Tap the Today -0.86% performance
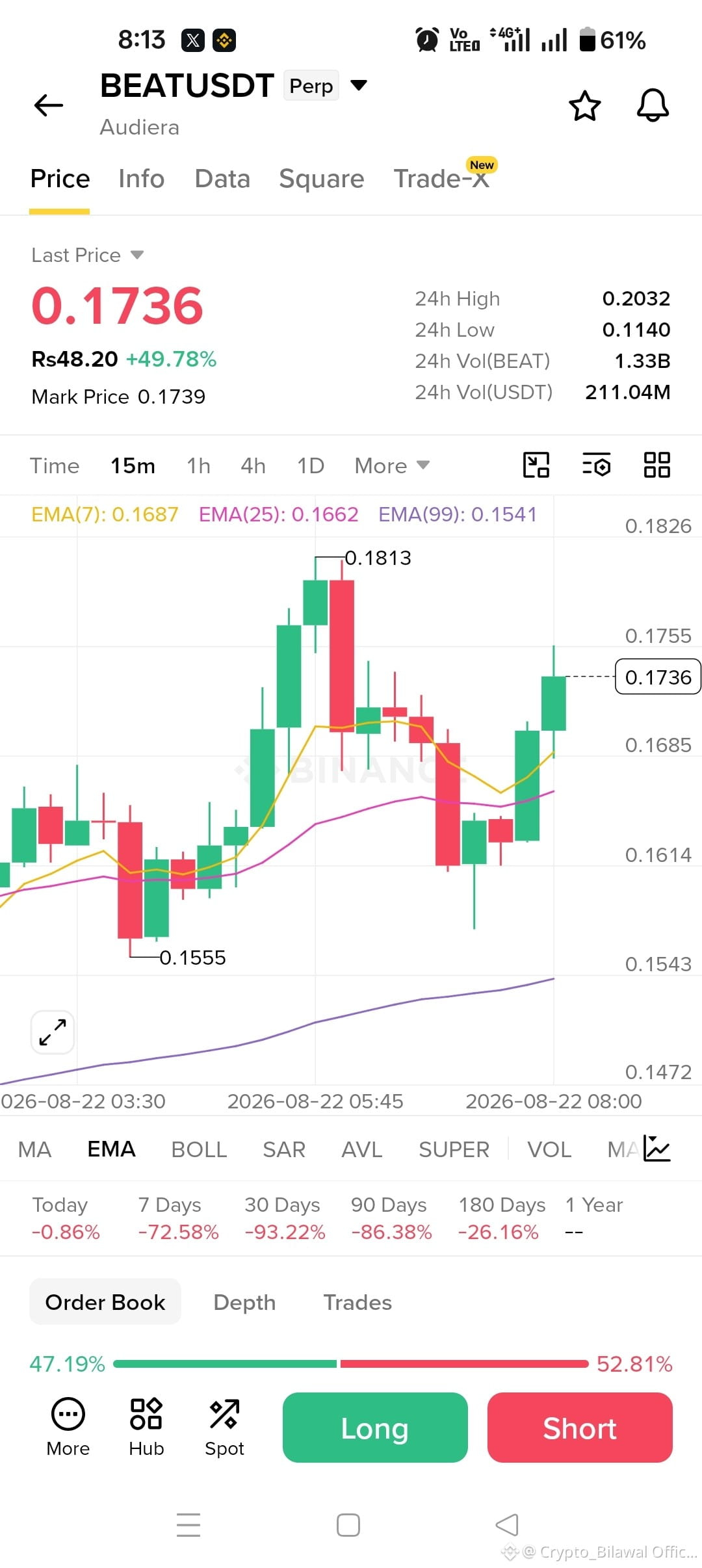This screenshot has width=702, height=1568. click(x=66, y=1218)
